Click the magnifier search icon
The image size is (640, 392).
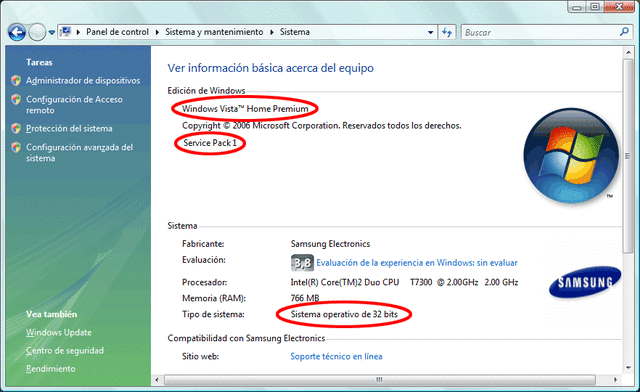tap(624, 32)
